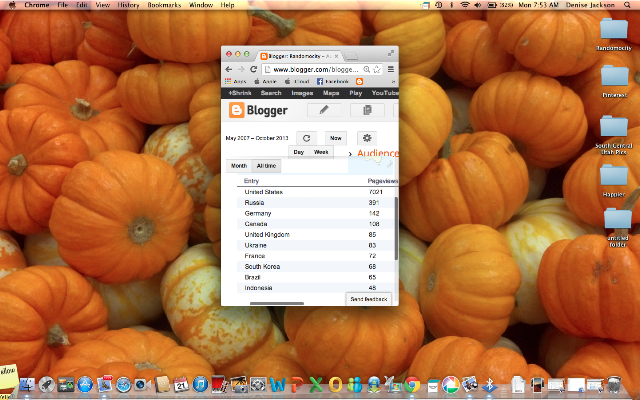Open the History menu
Screen dimensions: 640x400
(x=128, y=5)
